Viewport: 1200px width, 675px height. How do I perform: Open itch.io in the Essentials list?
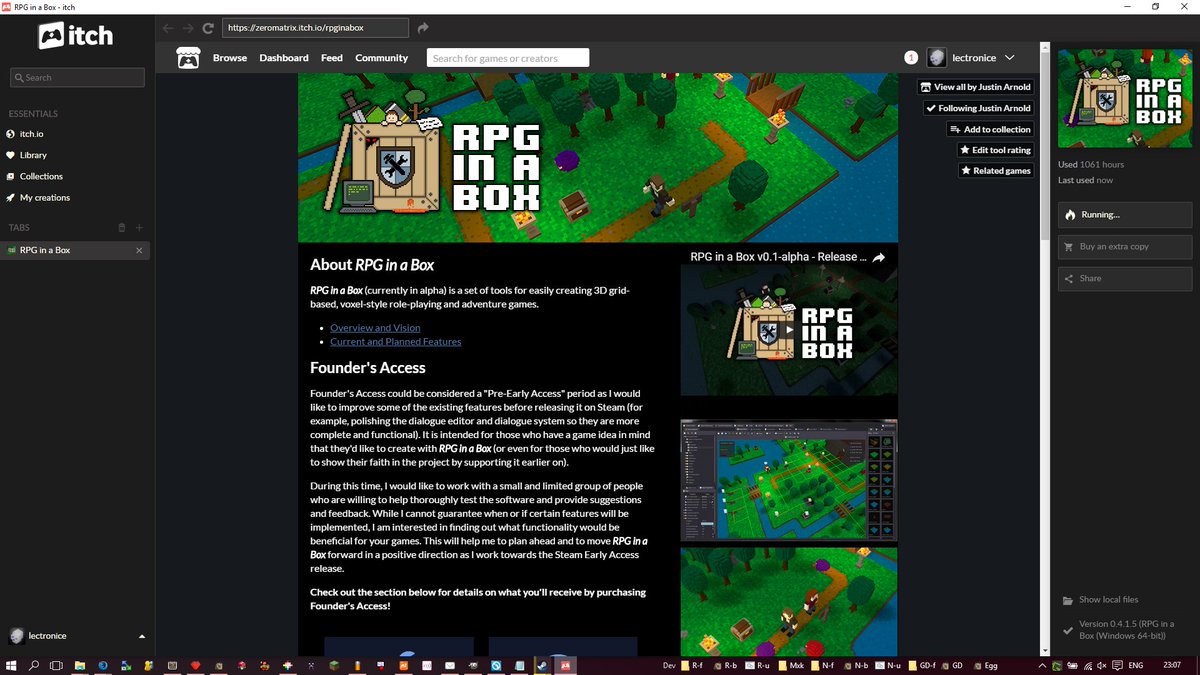75,134
